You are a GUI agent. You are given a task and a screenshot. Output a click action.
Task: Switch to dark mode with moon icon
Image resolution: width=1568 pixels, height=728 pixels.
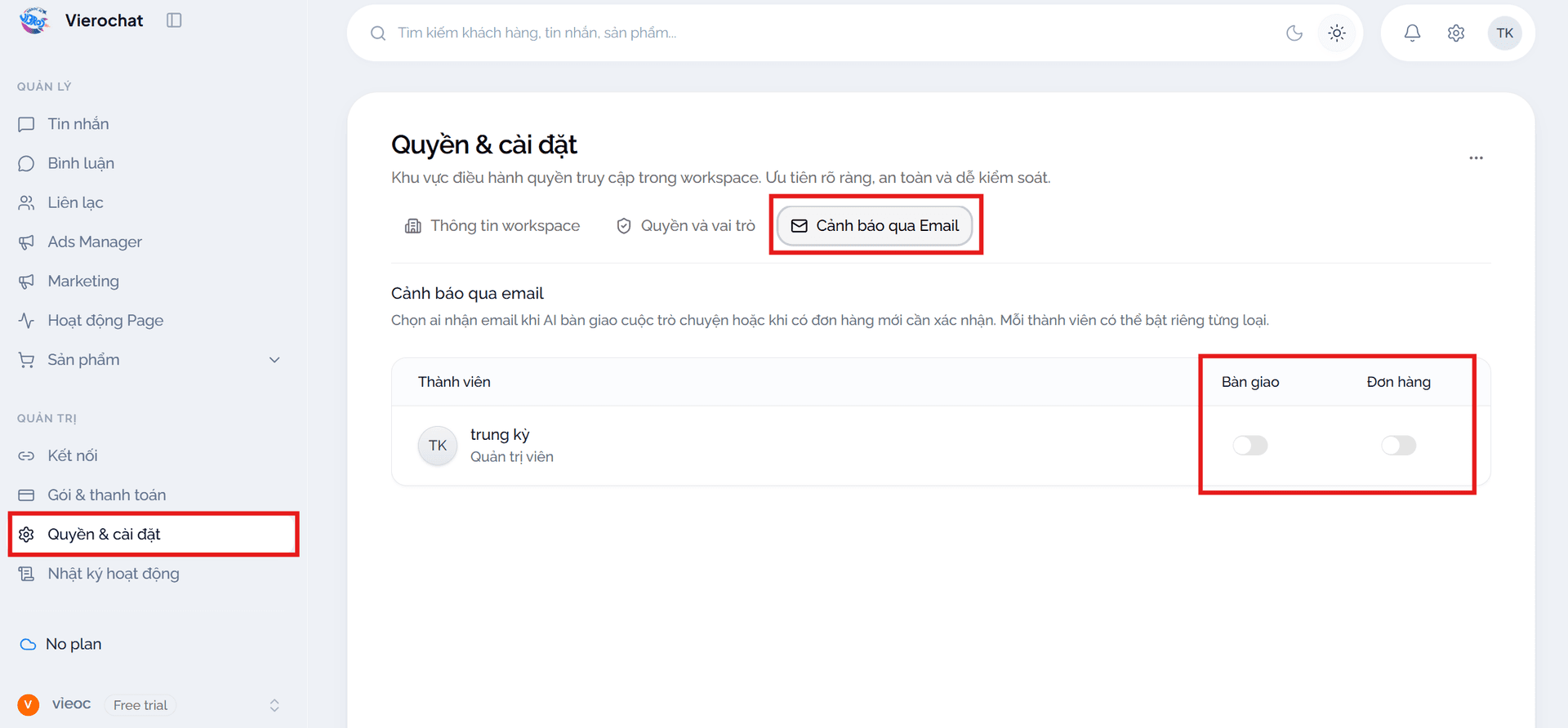click(x=1294, y=33)
